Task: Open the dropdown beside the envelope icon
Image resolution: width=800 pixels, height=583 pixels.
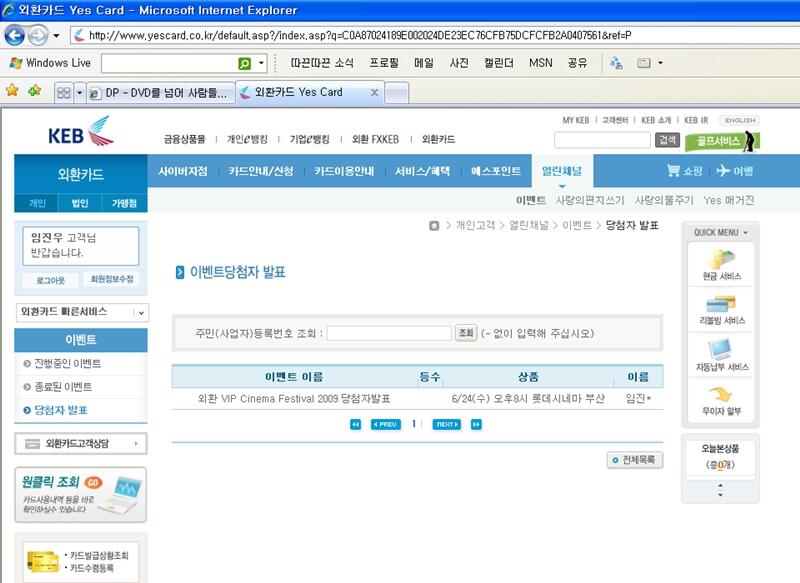Action: pyautogui.click(x=660, y=63)
